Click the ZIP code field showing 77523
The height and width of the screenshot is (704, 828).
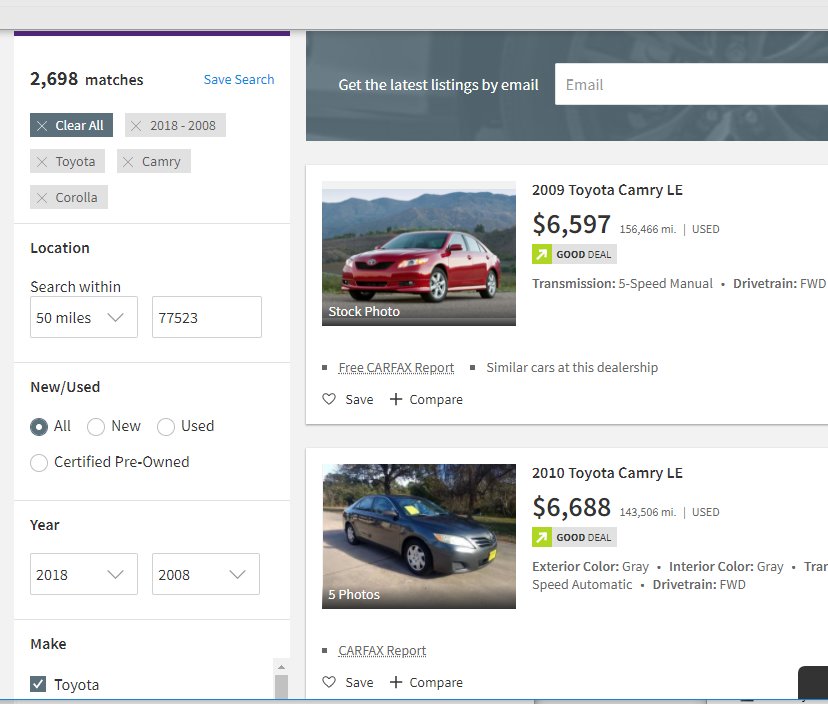(x=206, y=317)
